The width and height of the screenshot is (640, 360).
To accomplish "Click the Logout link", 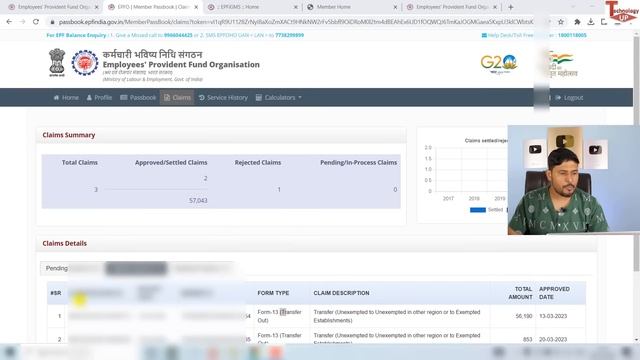I will pyautogui.click(x=569, y=98).
